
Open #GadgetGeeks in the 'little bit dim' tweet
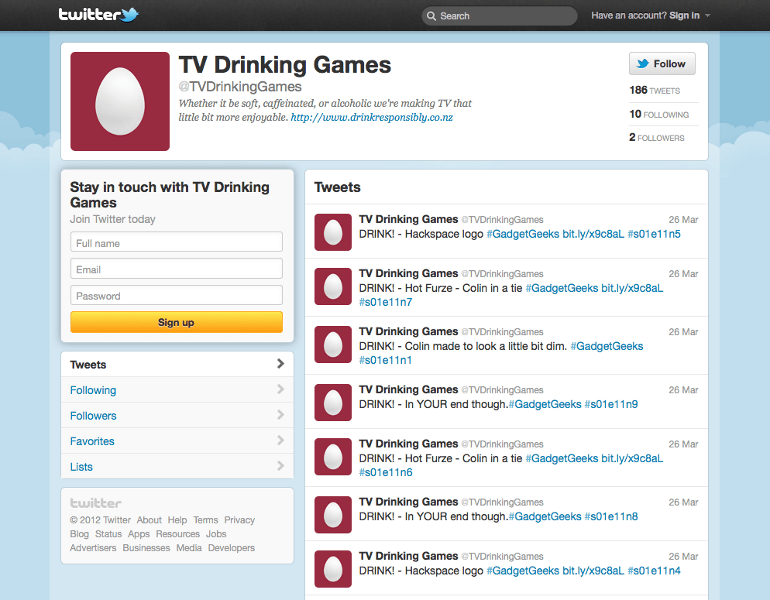pyautogui.click(x=606, y=347)
